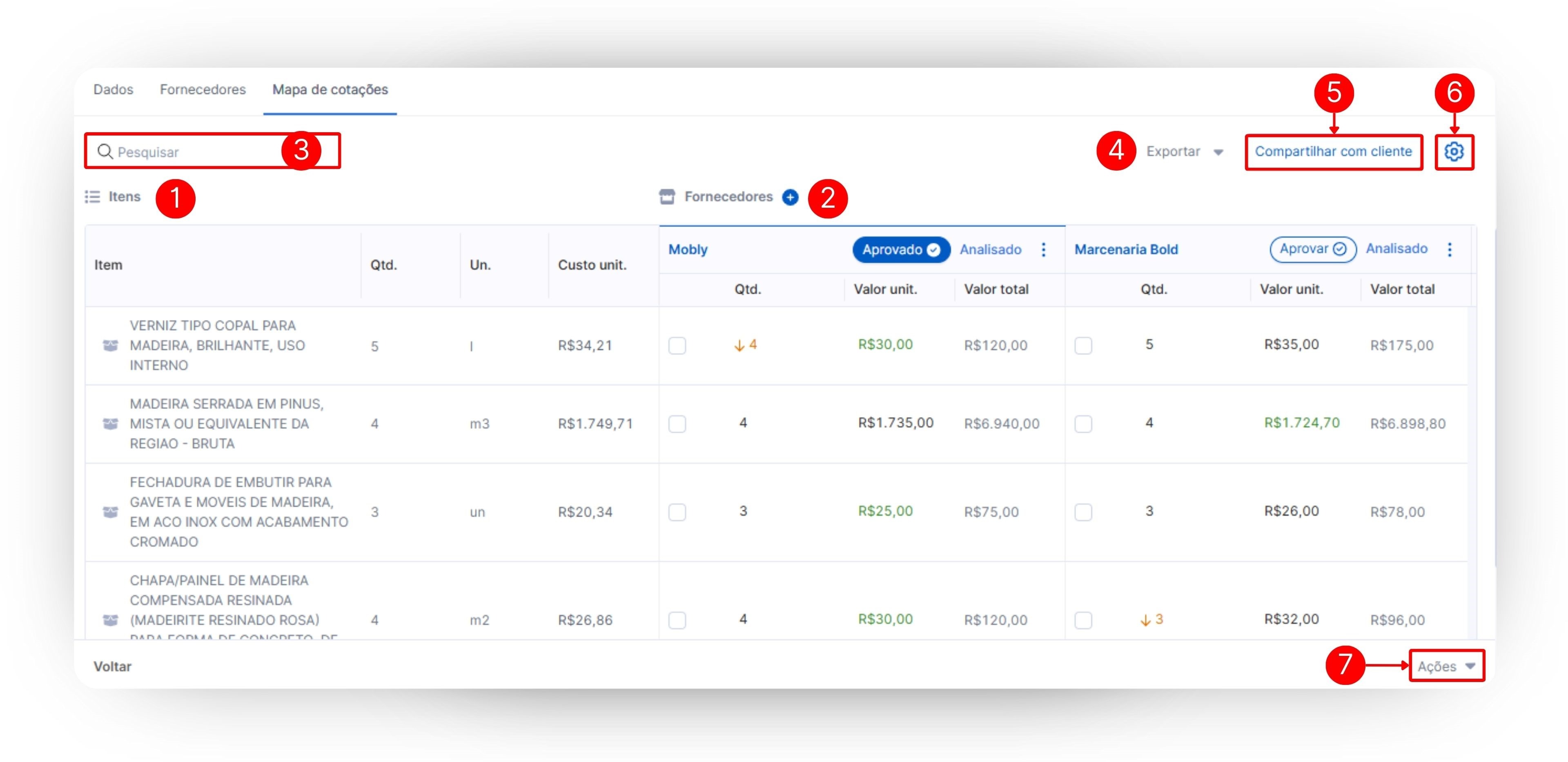Check Mobly checkbox for FECHADURA DE EMBUTIR row
The height and width of the screenshot is (762, 1568).
click(x=677, y=512)
